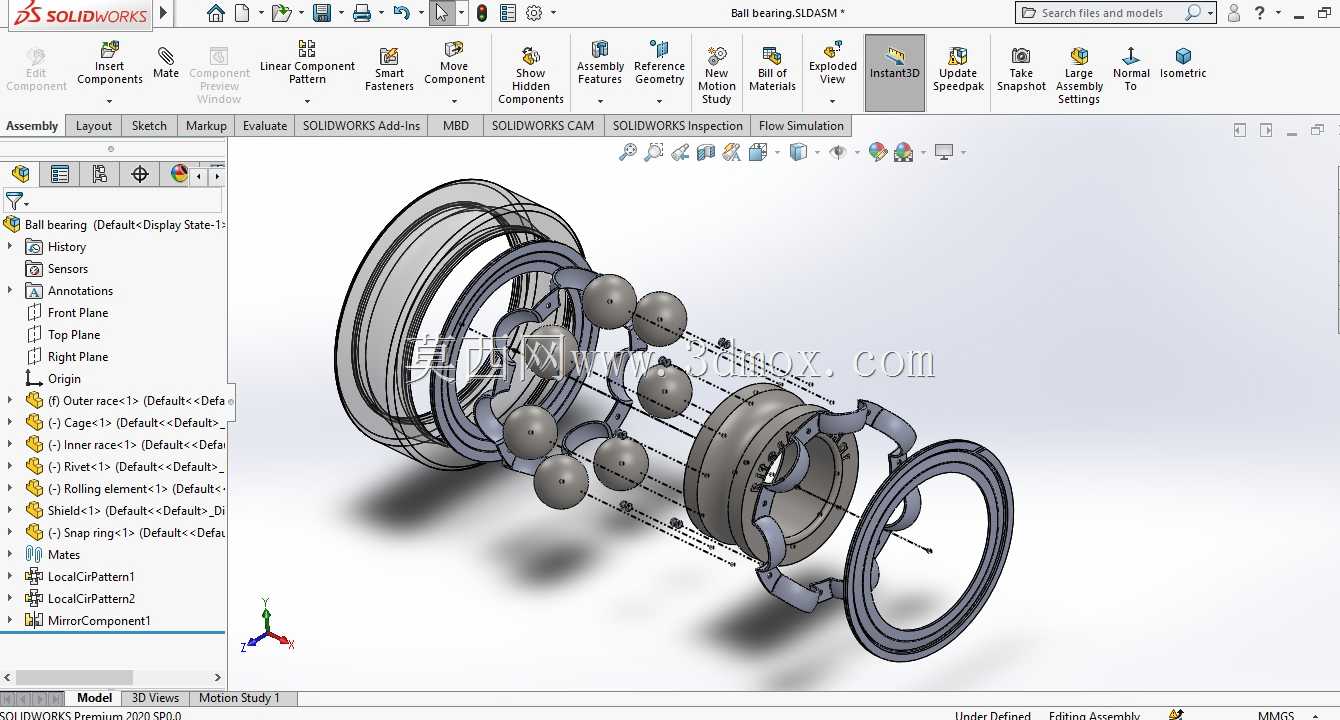This screenshot has width=1340, height=720.
Task: Expand the Outer race<1> component
Action: pos(10,400)
